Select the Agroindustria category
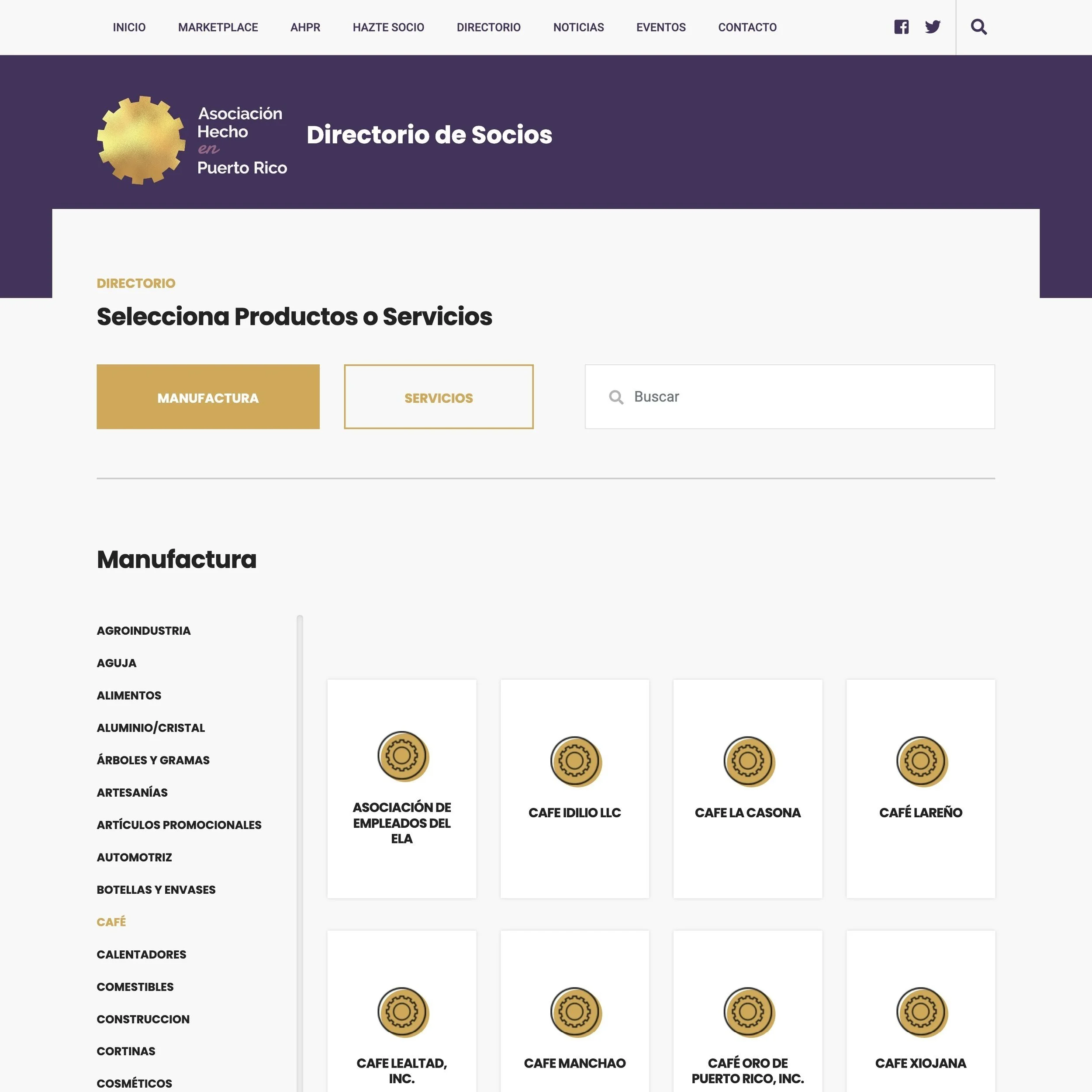This screenshot has width=1092, height=1092. [144, 631]
